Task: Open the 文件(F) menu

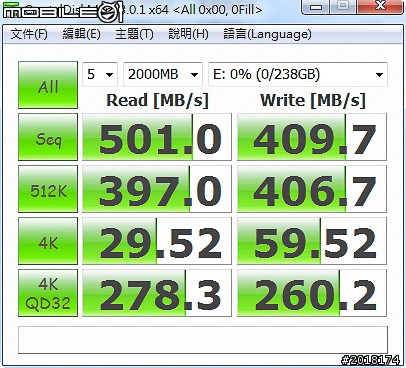Action: tap(29, 34)
